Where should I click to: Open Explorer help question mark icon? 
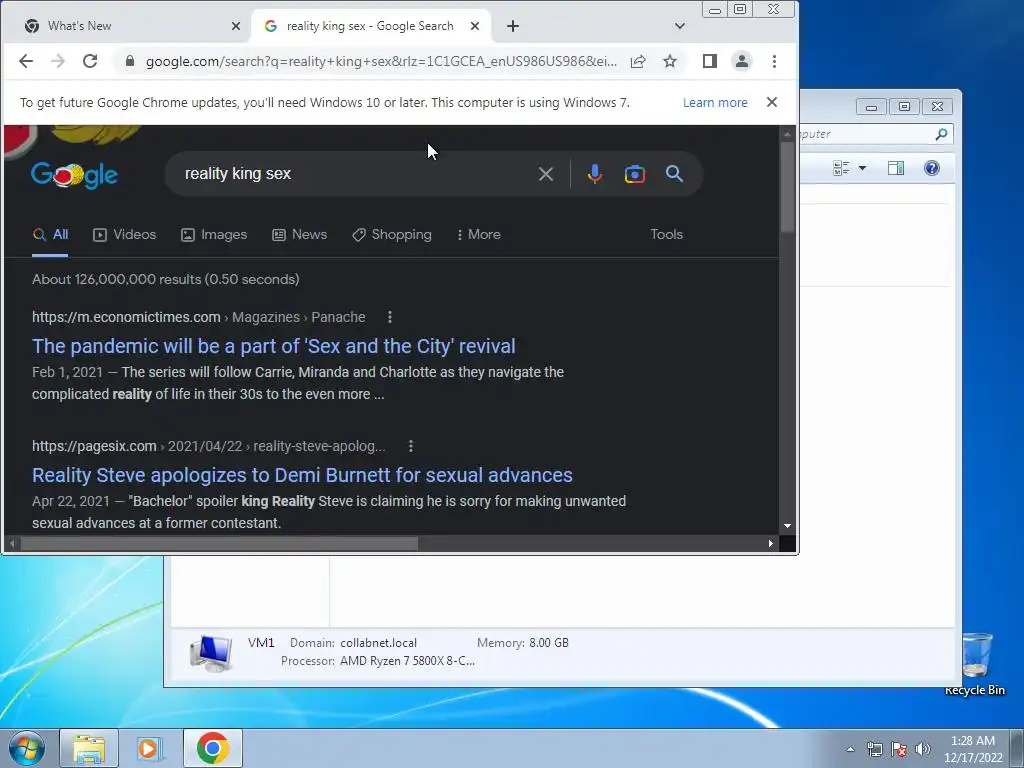932,168
